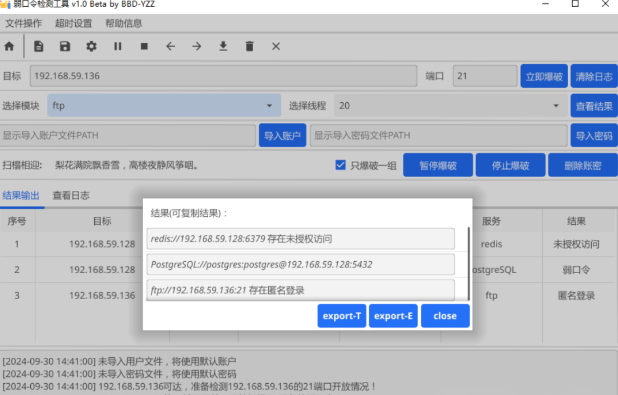
Task: Open the 帮助信息 menu
Action: point(124,23)
